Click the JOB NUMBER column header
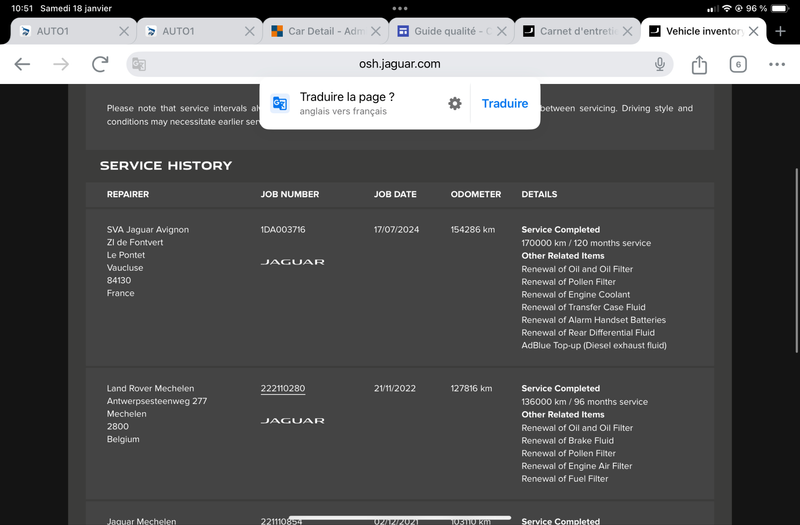The height and width of the screenshot is (525, 800). tap(290, 194)
